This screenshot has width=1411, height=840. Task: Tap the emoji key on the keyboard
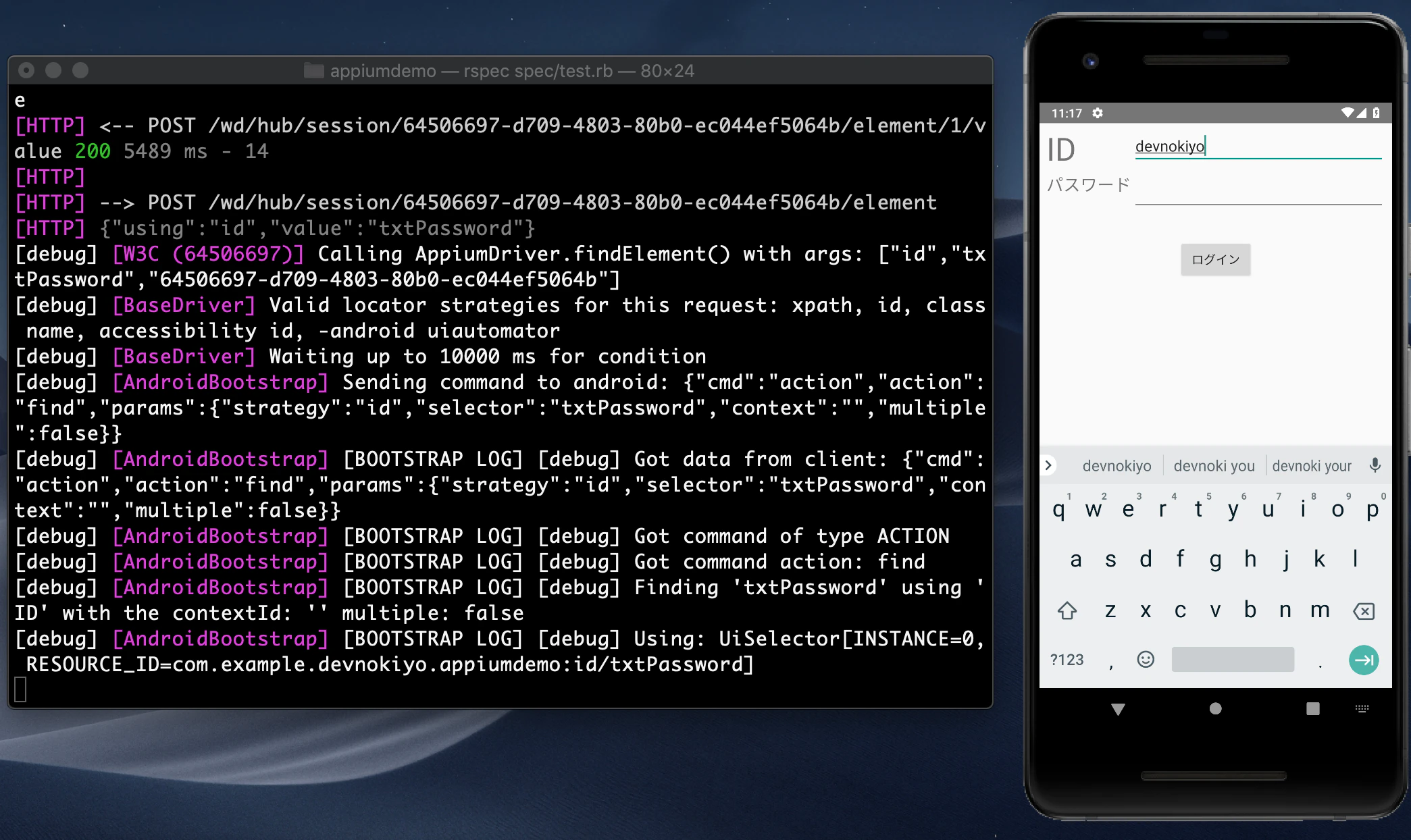(x=1146, y=659)
